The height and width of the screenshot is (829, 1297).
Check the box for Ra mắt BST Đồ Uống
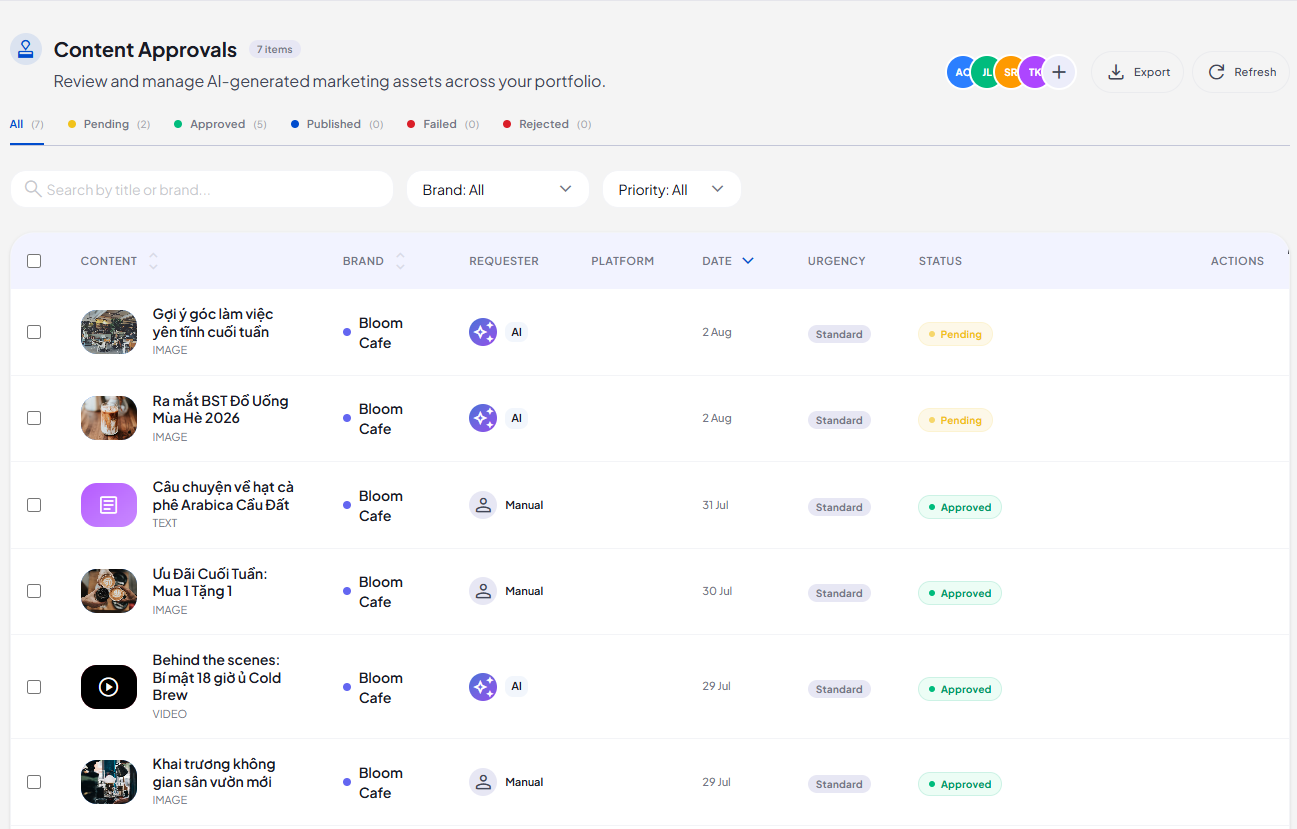pyautogui.click(x=34, y=418)
